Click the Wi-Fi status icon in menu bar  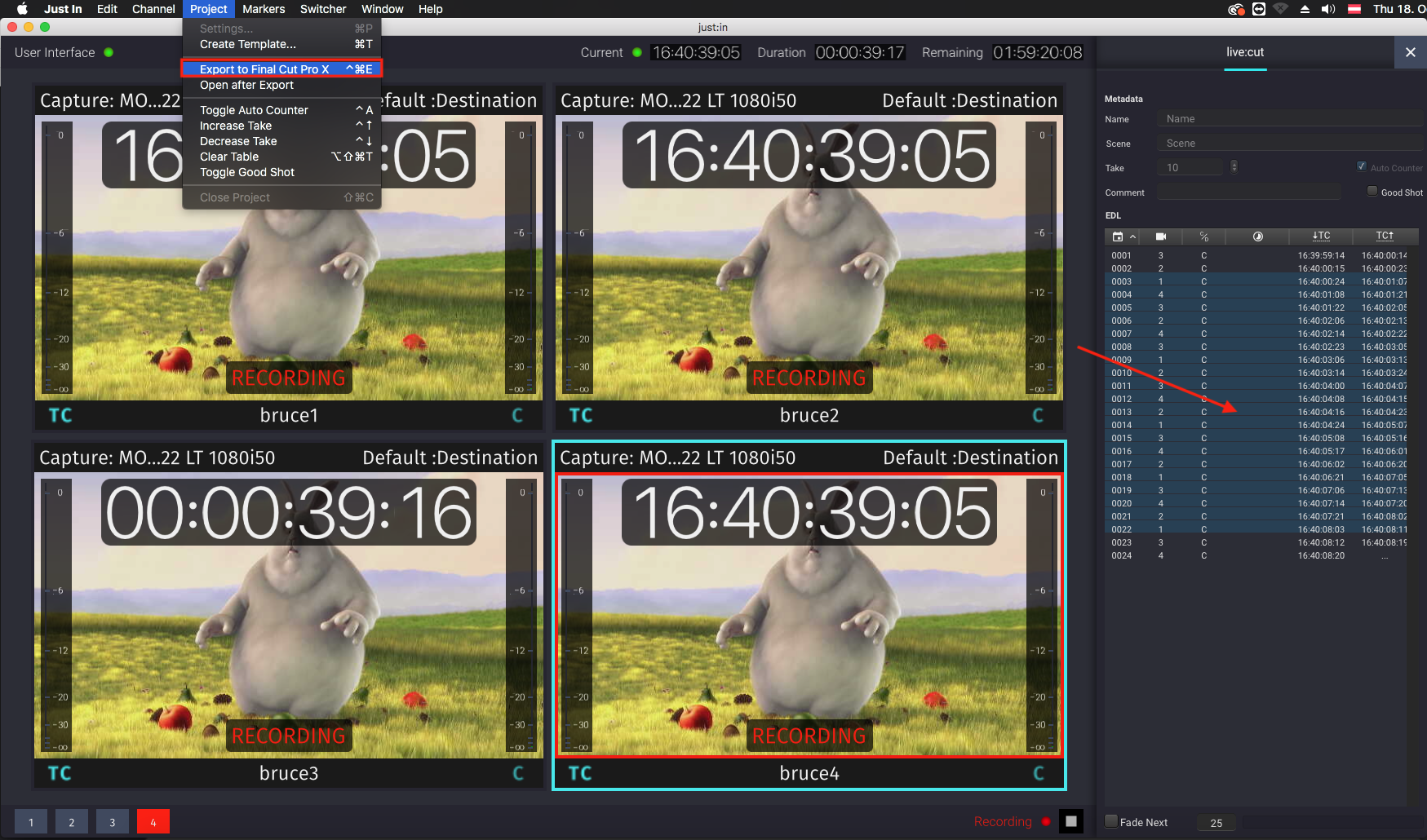pos(1281,9)
